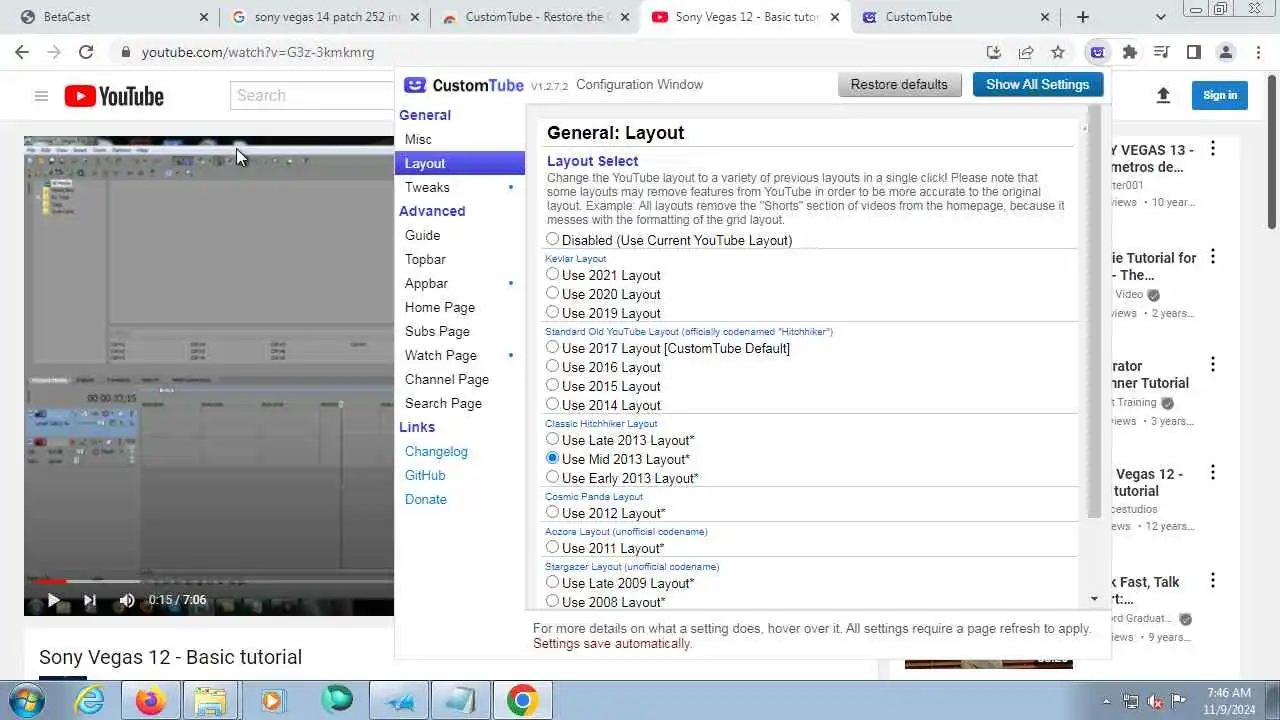Bookmark this page with the star icon
Viewport: 1280px width, 720px height.
point(1058,52)
